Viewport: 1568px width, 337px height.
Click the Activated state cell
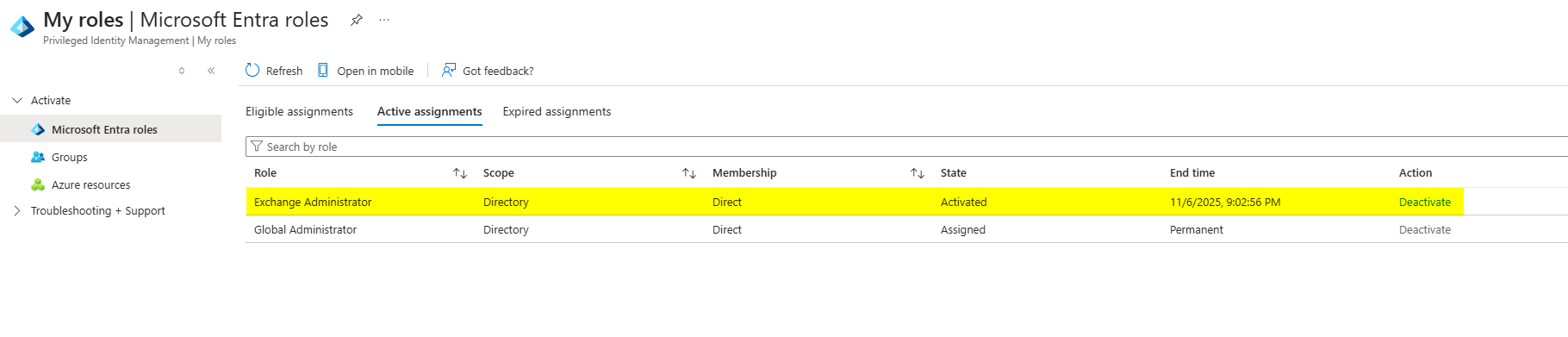pos(964,202)
